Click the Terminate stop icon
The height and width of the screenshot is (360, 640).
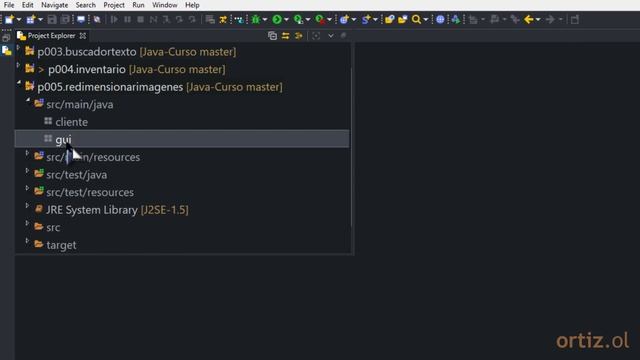click(140, 19)
